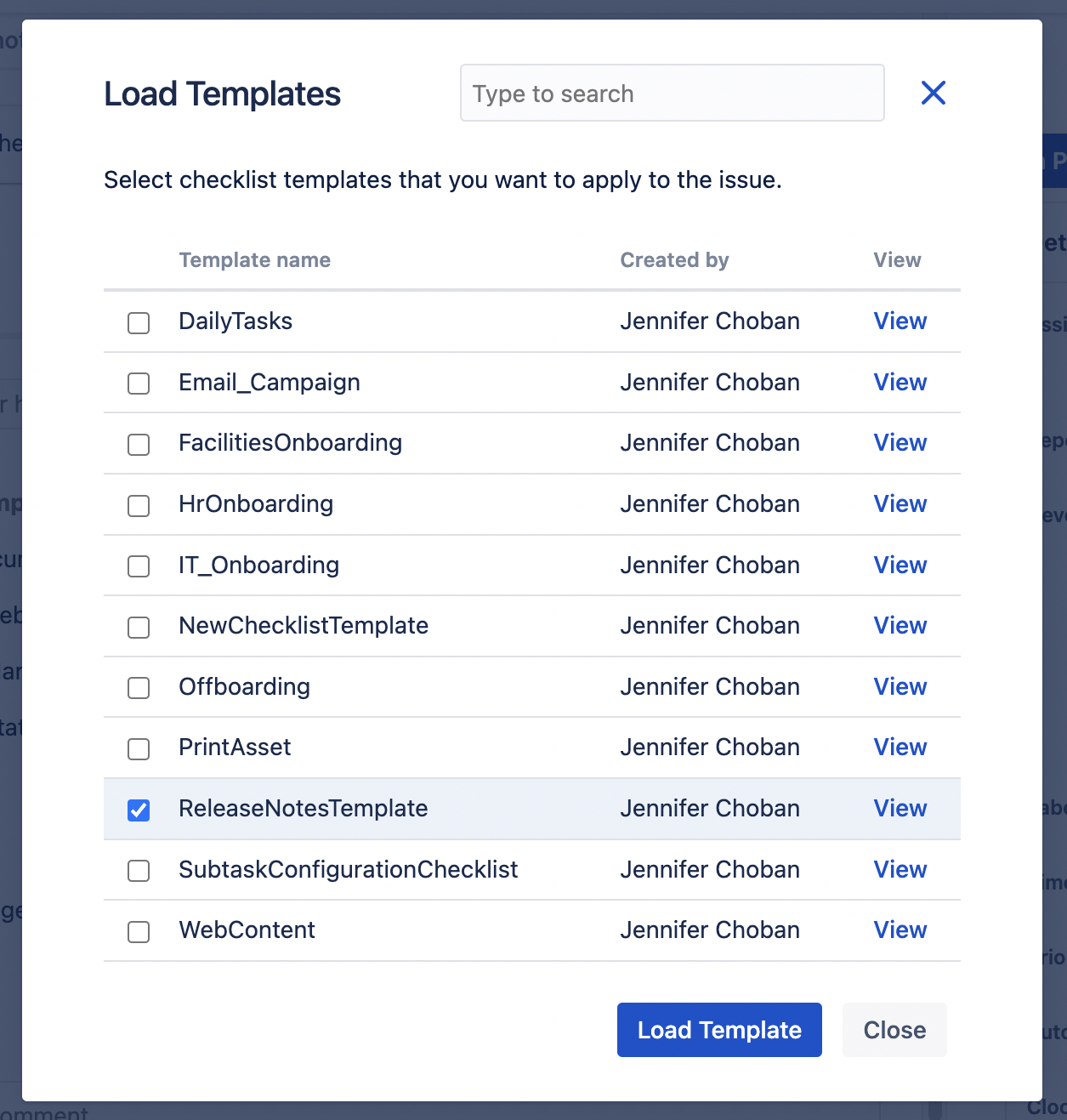Open the HrOnboarding template view
The width and height of the screenshot is (1067, 1120).
click(900, 504)
